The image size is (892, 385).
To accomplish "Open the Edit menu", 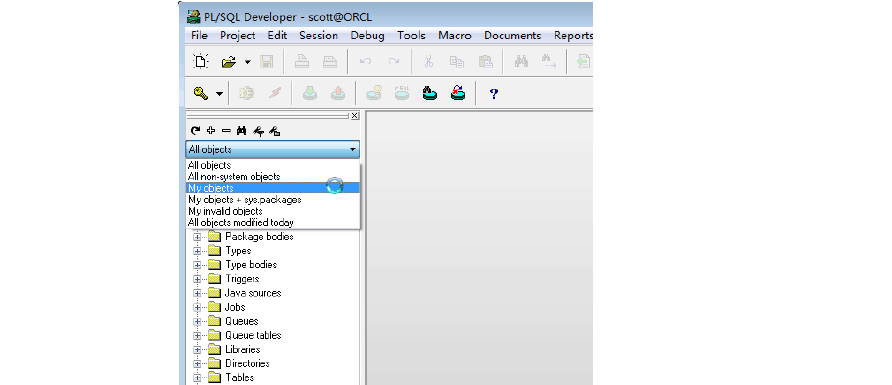I will tap(277, 35).
